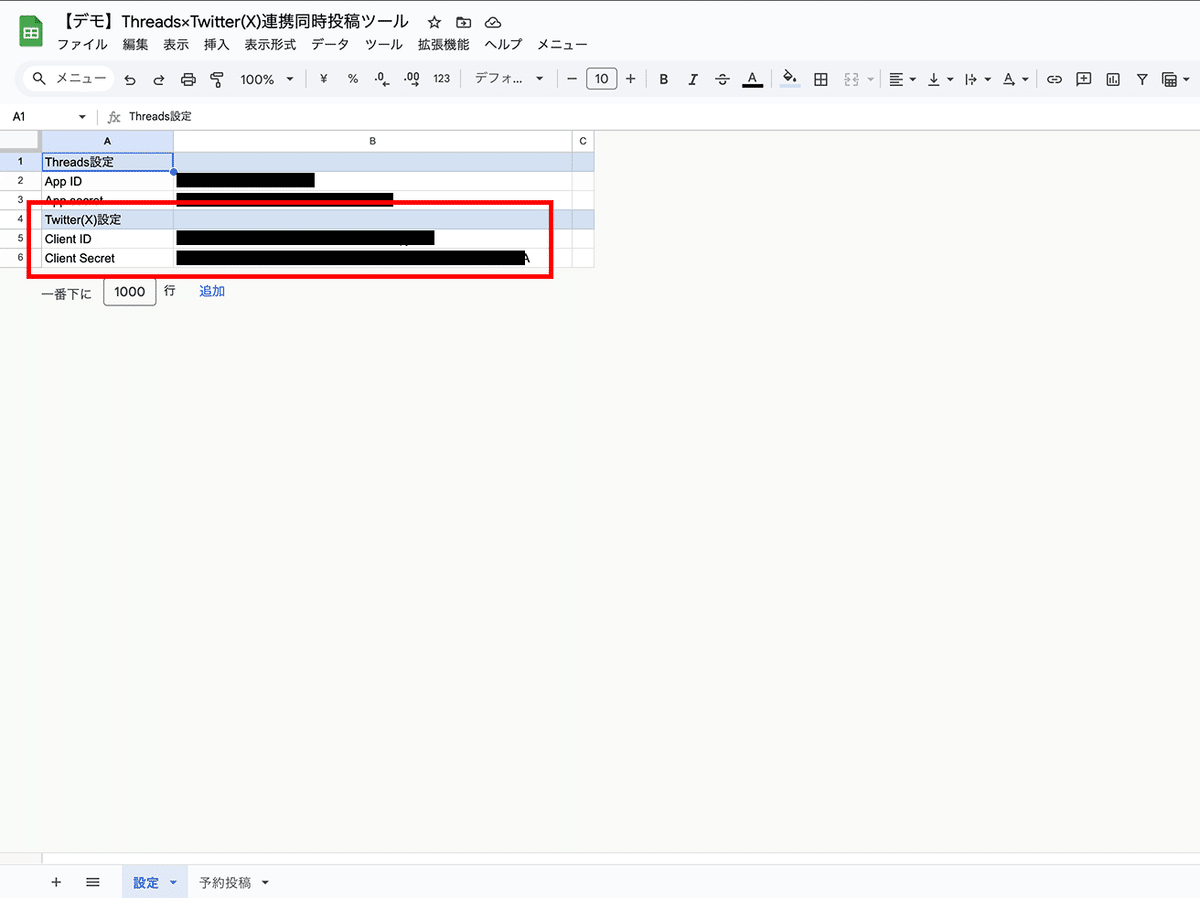Format as percent
Viewport: 1200px width, 898px height.
(353, 79)
